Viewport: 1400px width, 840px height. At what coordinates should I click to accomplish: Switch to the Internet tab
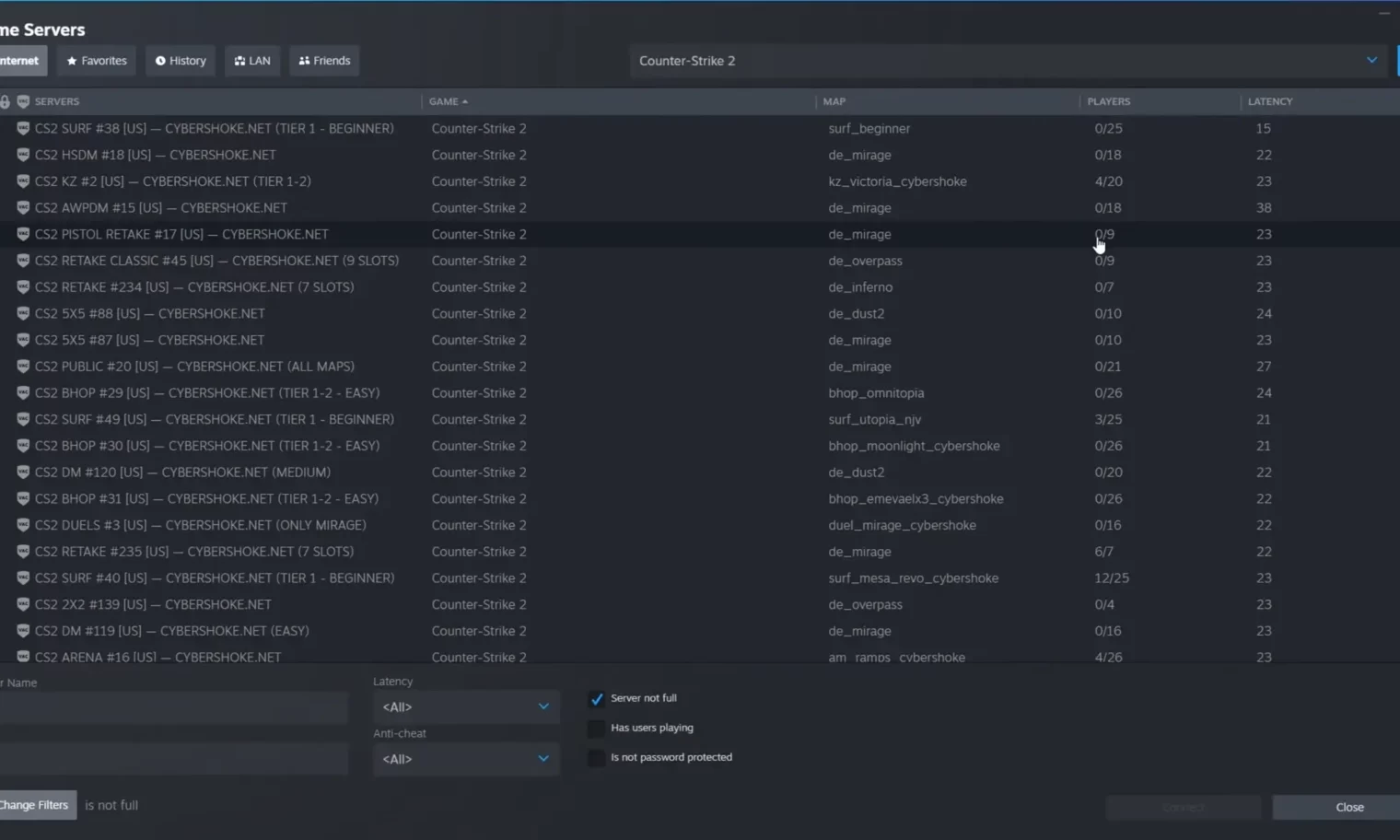(22, 61)
